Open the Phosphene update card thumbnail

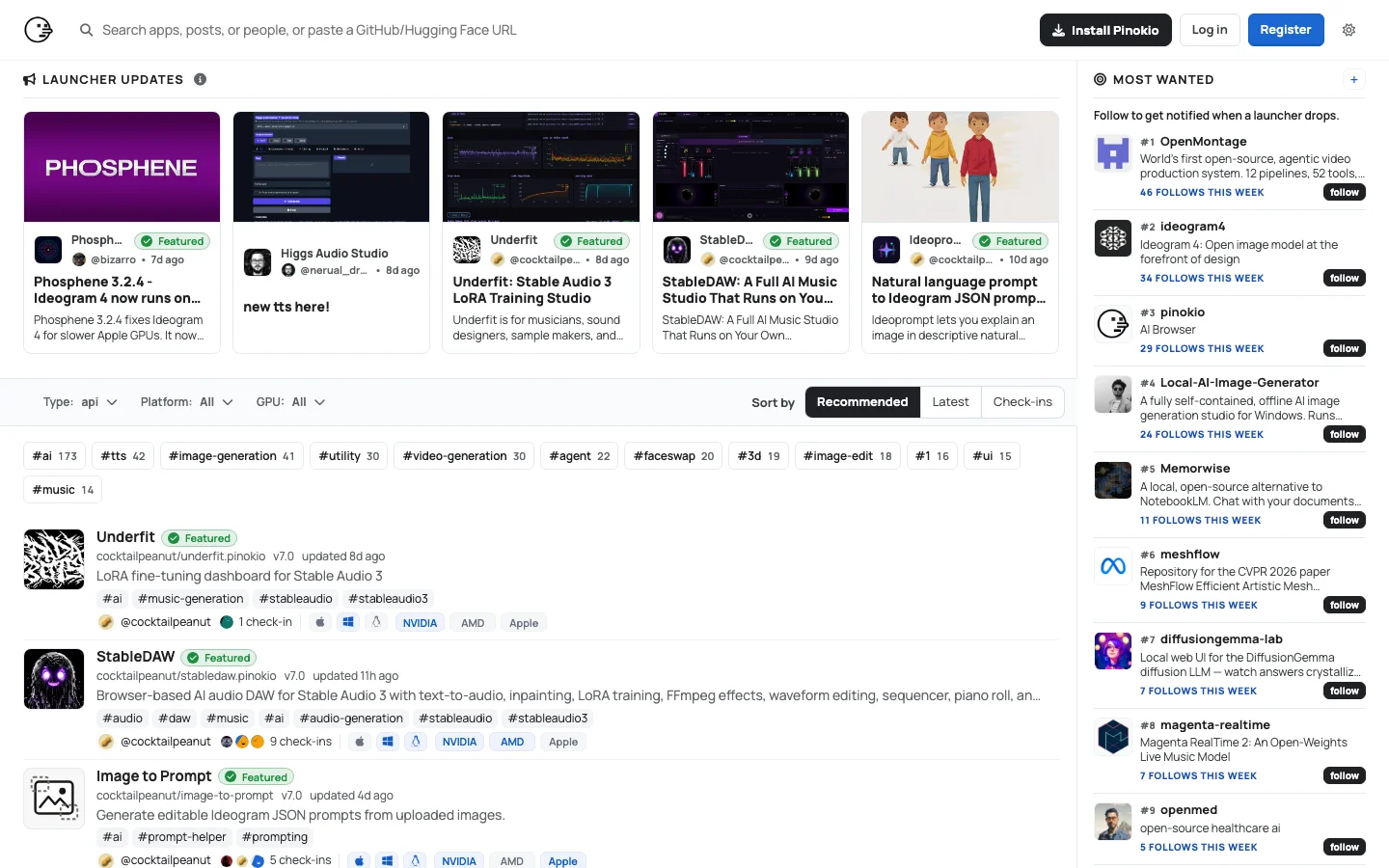coord(122,167)
